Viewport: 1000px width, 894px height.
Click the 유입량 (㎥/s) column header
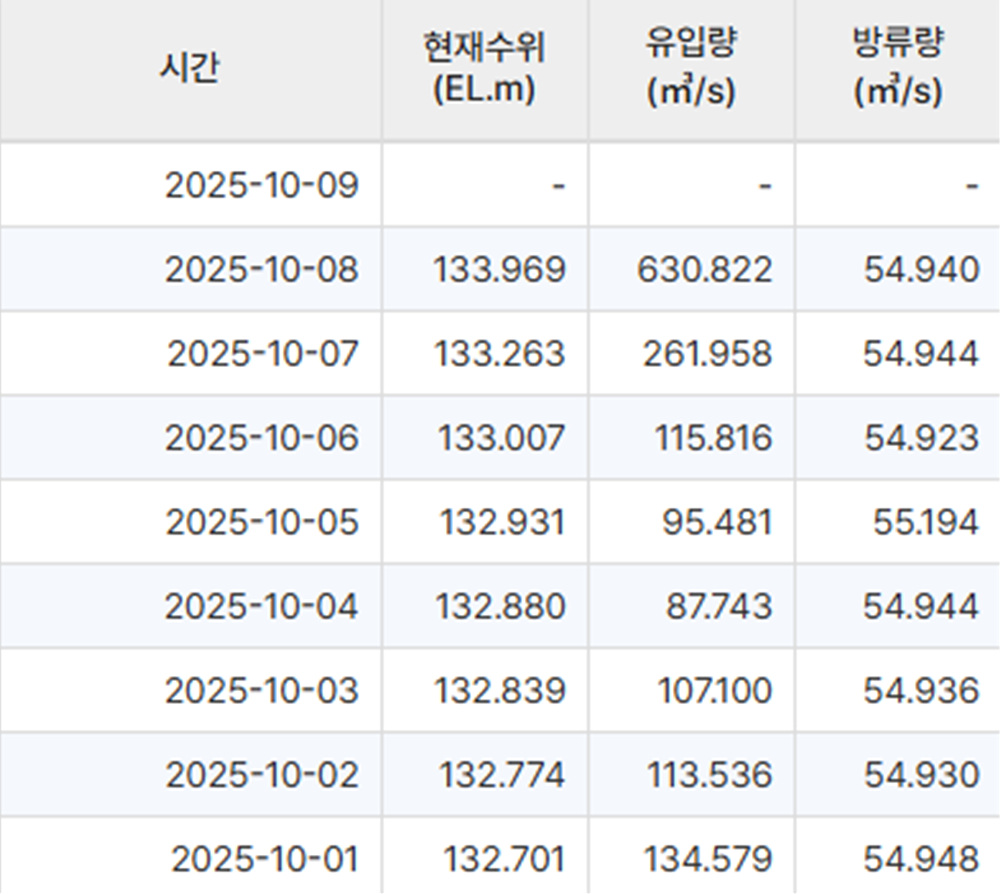coord(690,65)
